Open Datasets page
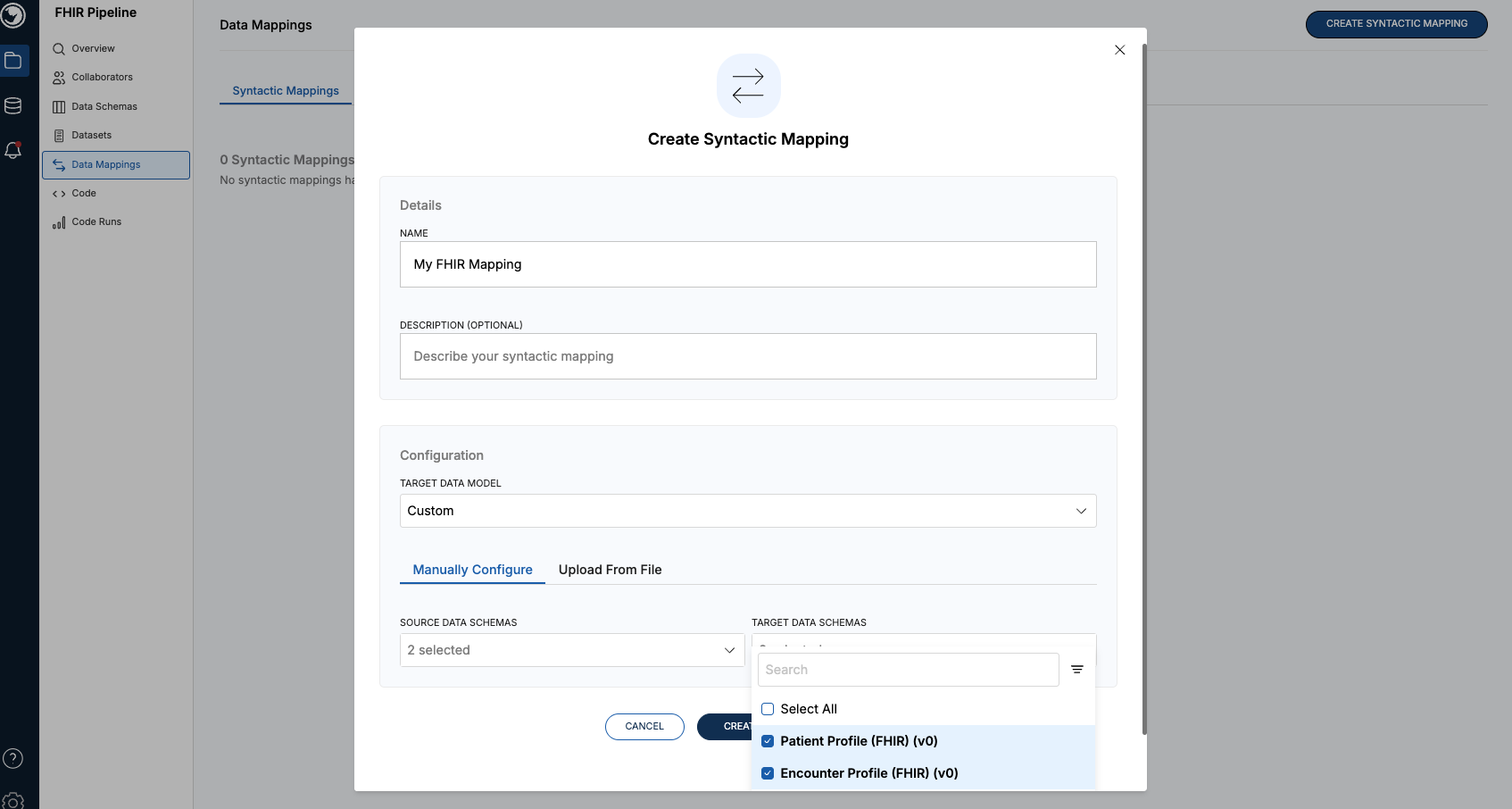Image resolution: width=1512 pixels, height=809 pixels. click(92, 136)
